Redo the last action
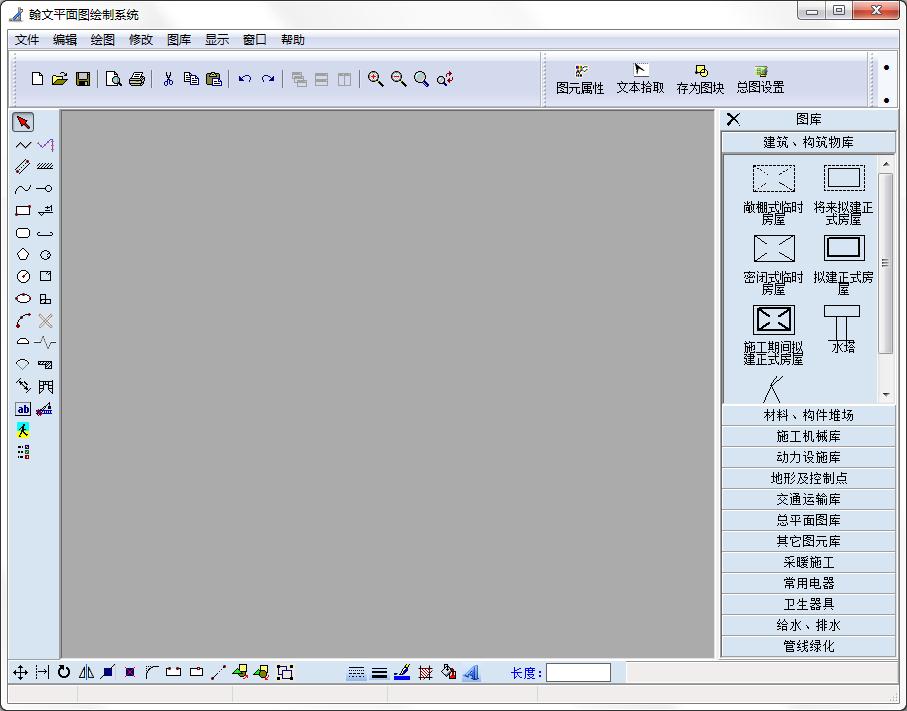This screenshot has width=907, height=711. (x=268, y=79)
